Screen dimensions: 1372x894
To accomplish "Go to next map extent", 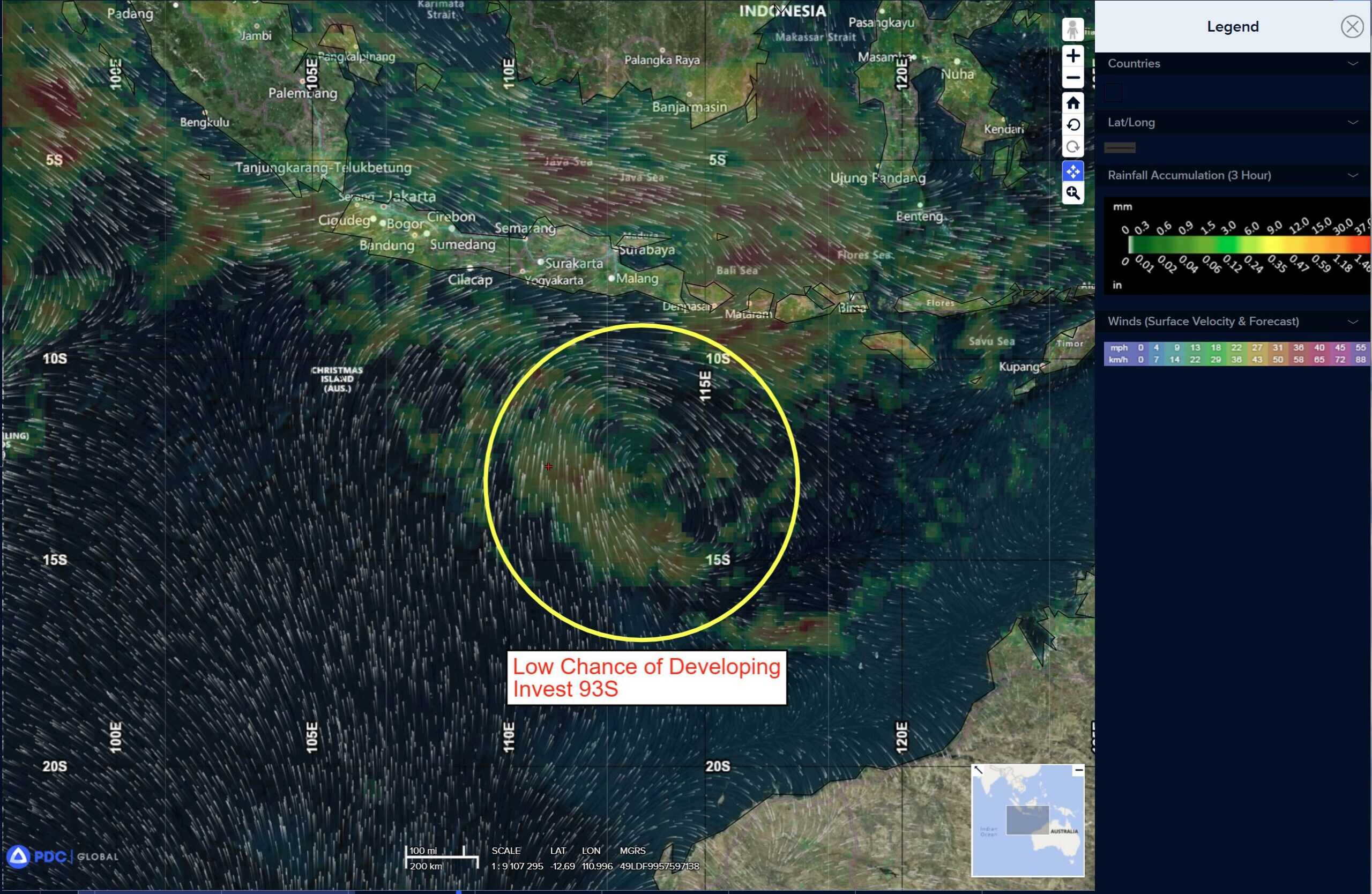I will (x=1072, y=147).
